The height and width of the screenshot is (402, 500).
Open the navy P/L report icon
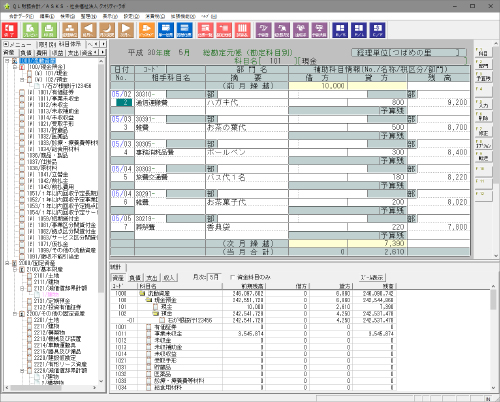tap(359, 30)
